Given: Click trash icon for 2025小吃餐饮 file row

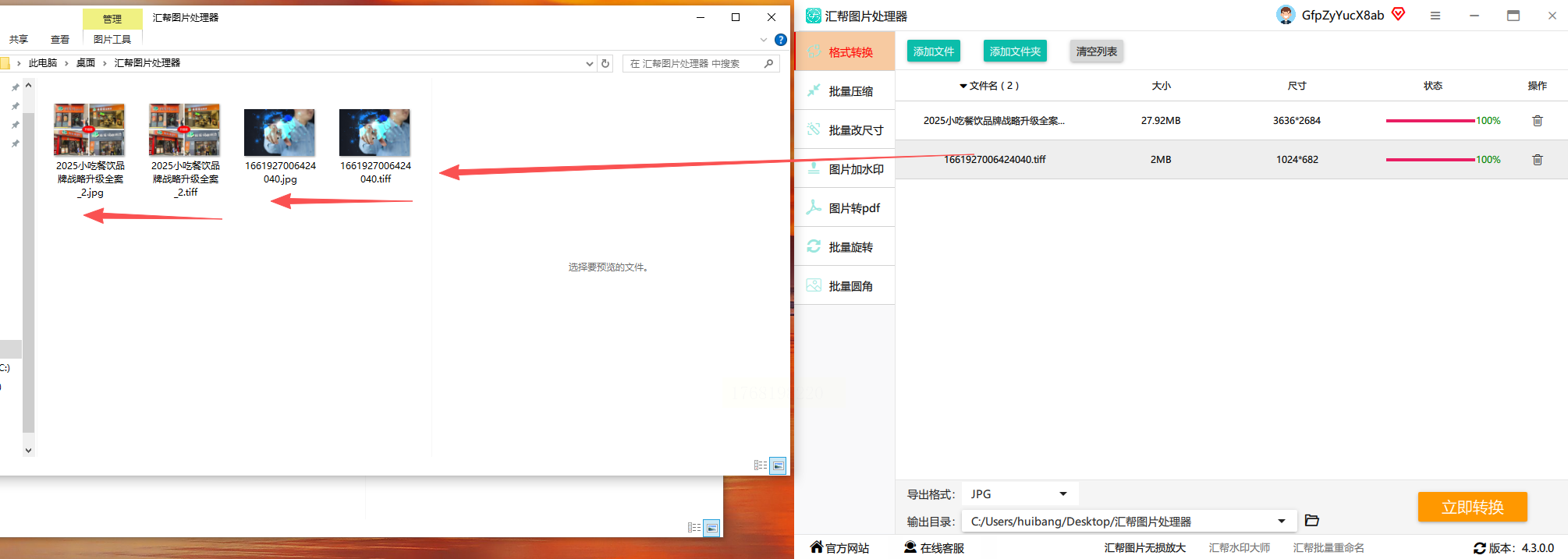Looking at the screenshot, I should click(x=1537, y=121).
